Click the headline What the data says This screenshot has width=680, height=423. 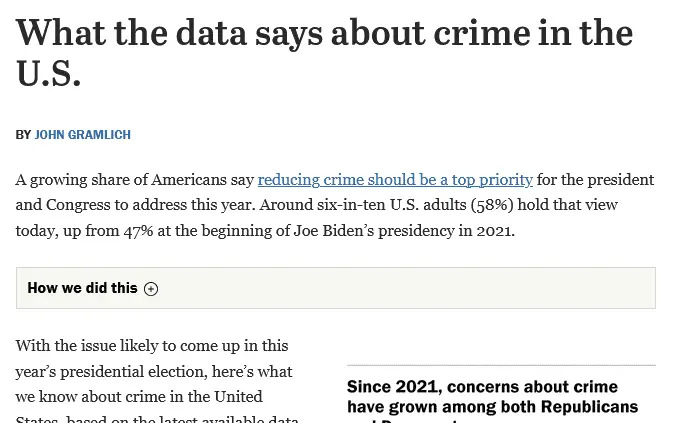(x=324, y=34)
